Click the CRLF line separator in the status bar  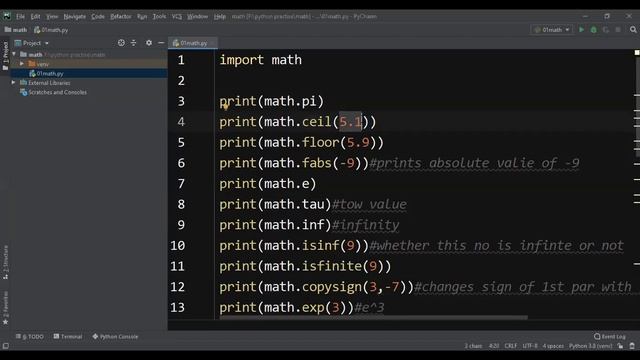(x=511, y=346)
